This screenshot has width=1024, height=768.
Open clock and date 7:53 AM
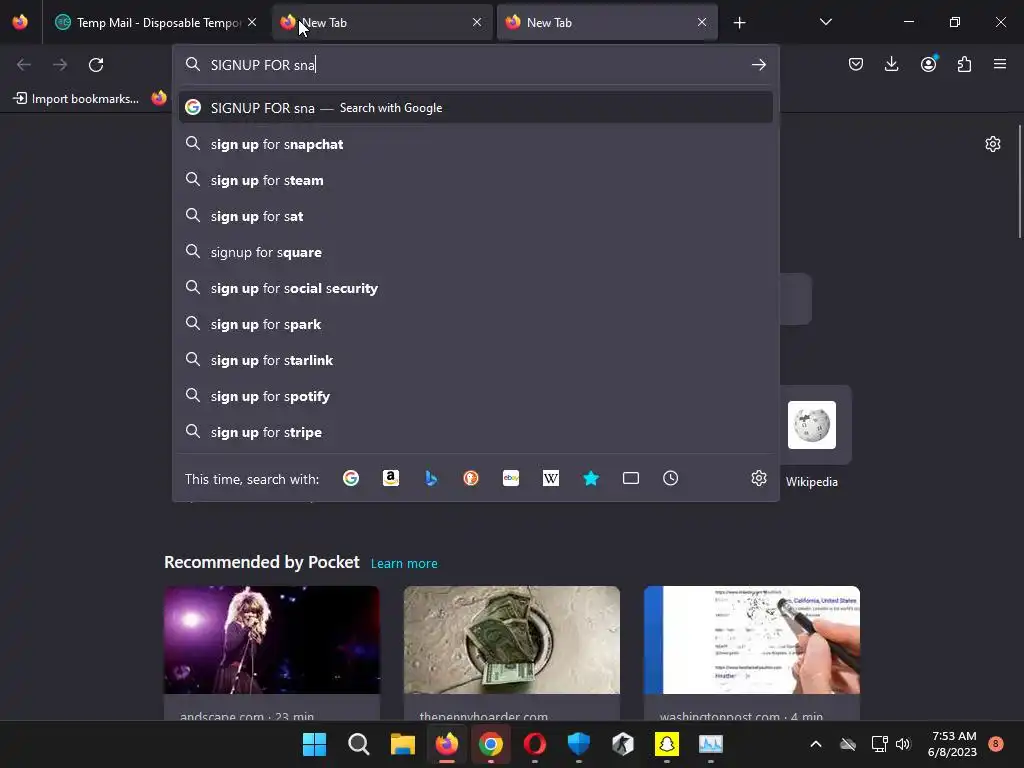click(x=952, y=744)
